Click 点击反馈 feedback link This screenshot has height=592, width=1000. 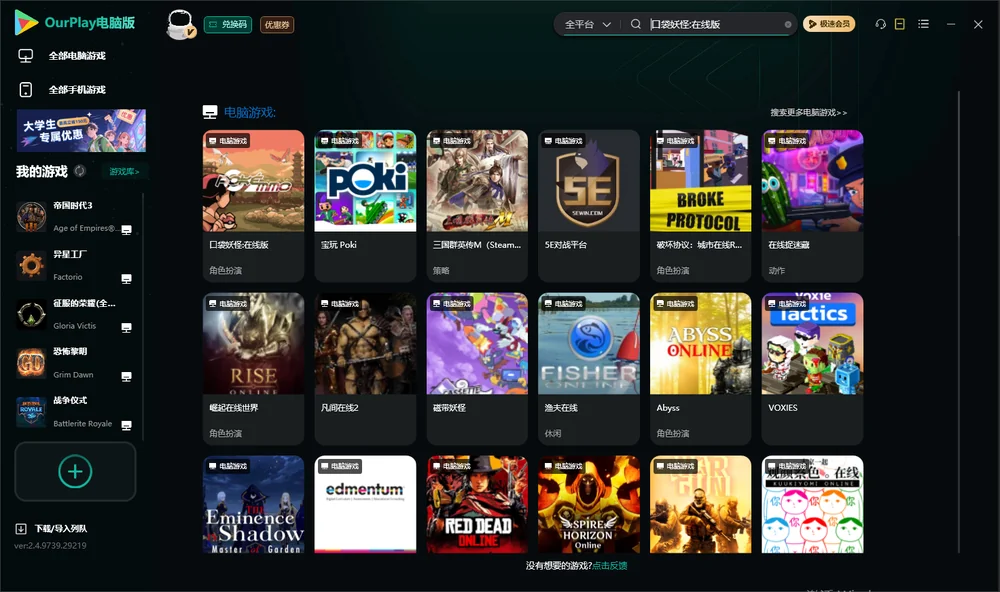pos(610,565)
